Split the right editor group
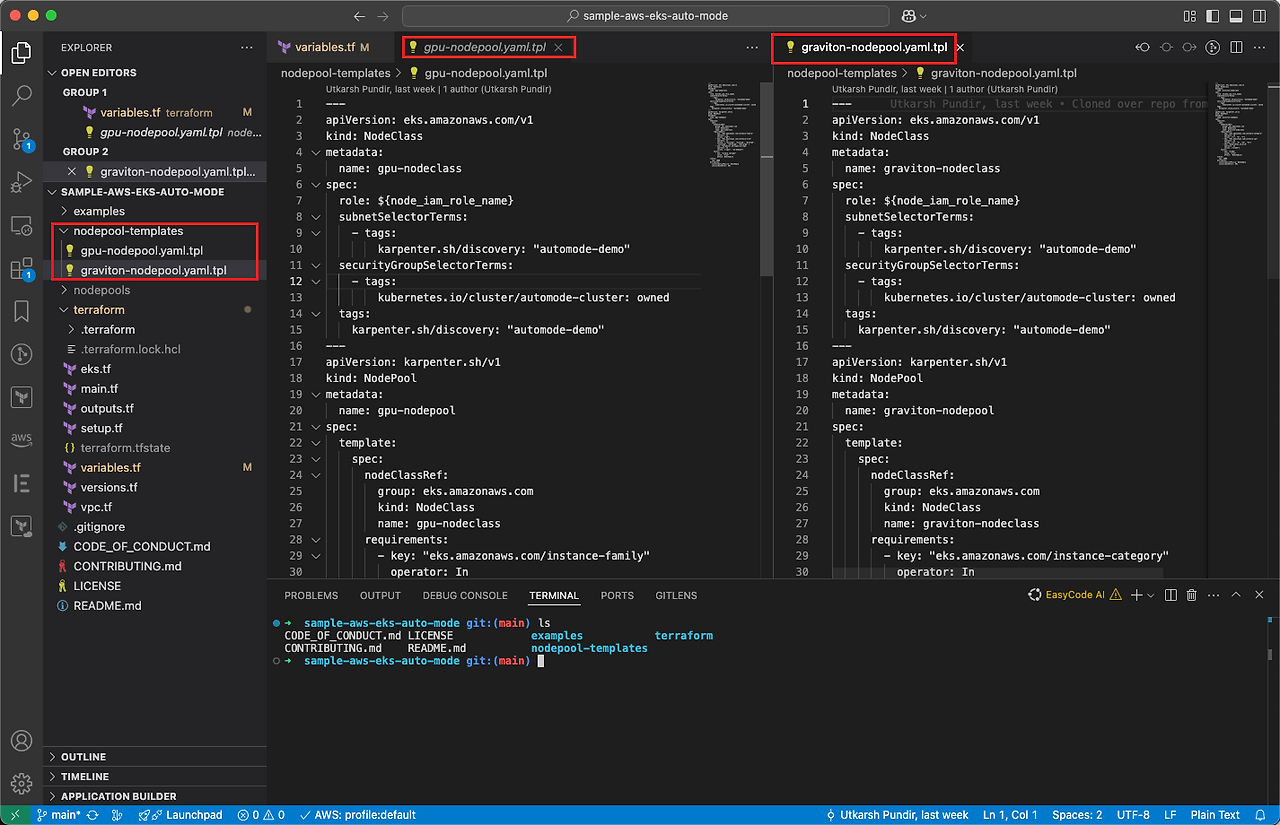Viewport: 1280px width, 825px height. pos(1236,47)
